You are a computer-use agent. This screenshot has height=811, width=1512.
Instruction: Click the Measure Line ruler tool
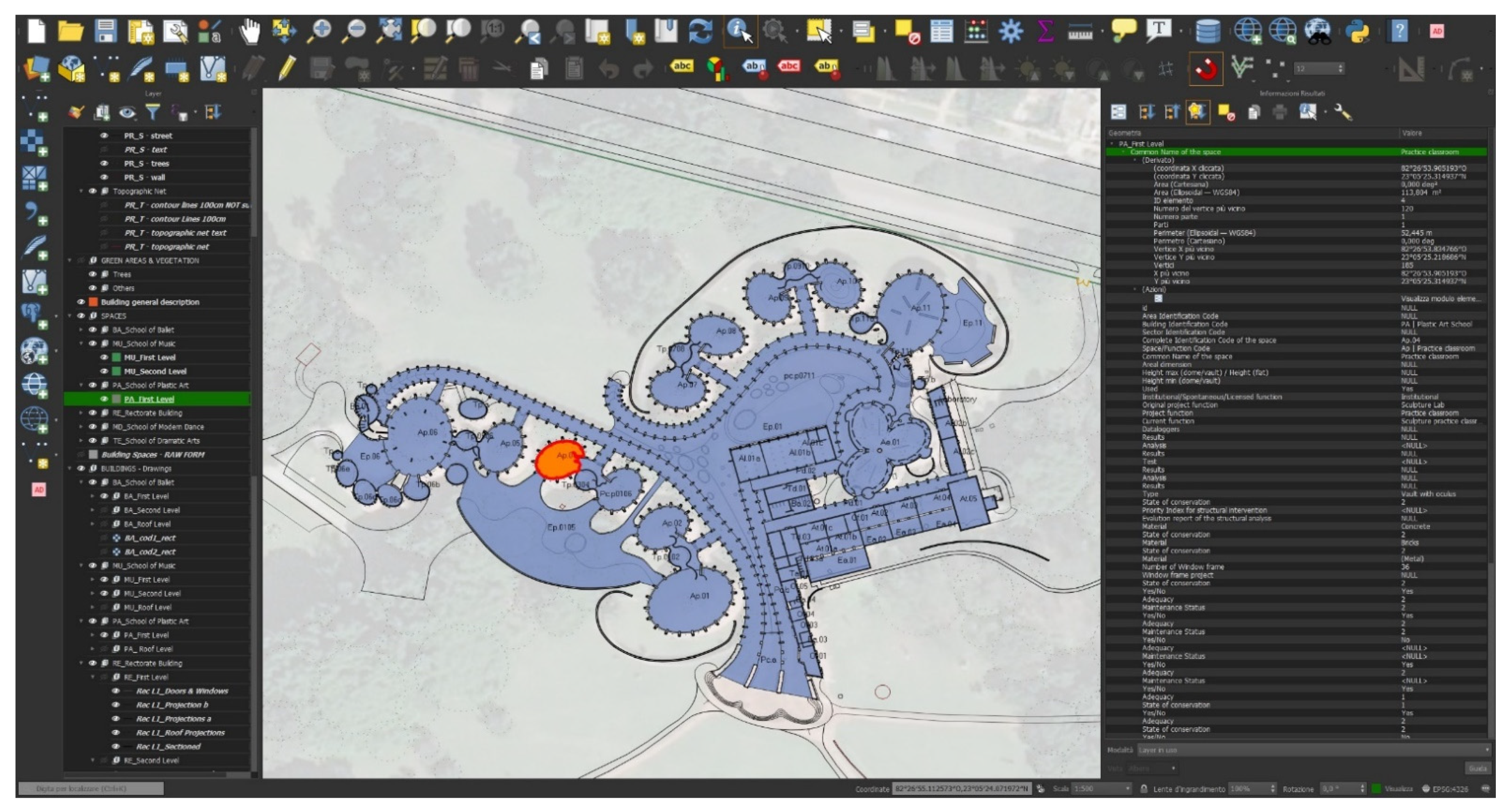[1080, 31]
